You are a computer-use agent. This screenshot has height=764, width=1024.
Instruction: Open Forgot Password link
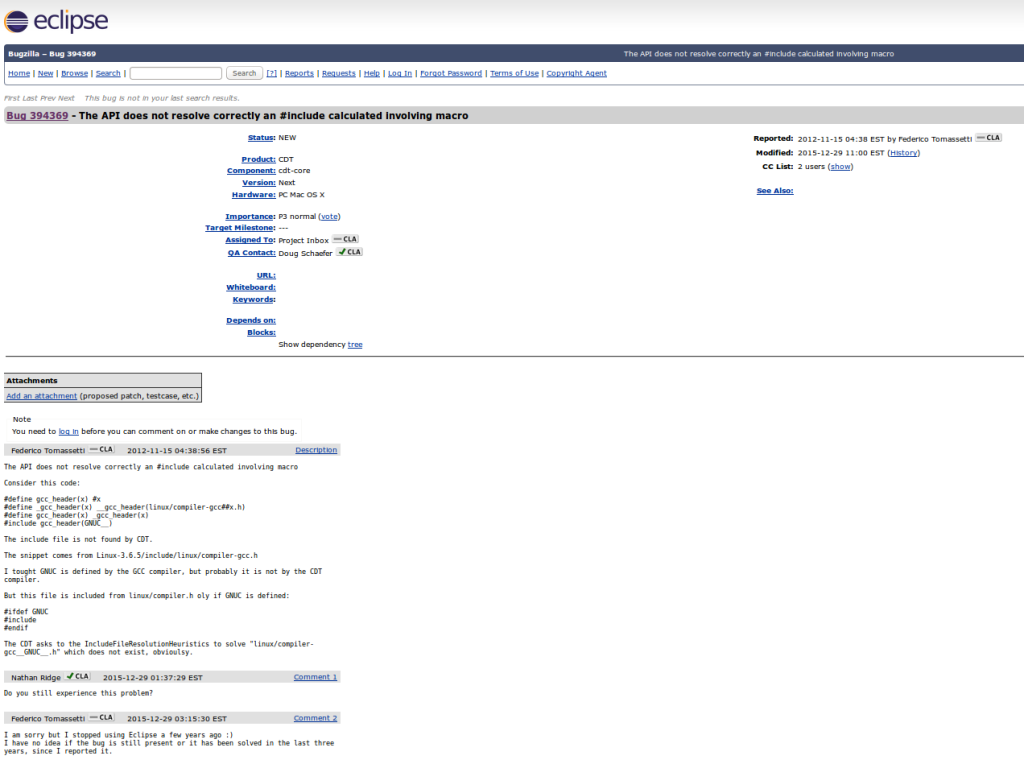(451, 73)
